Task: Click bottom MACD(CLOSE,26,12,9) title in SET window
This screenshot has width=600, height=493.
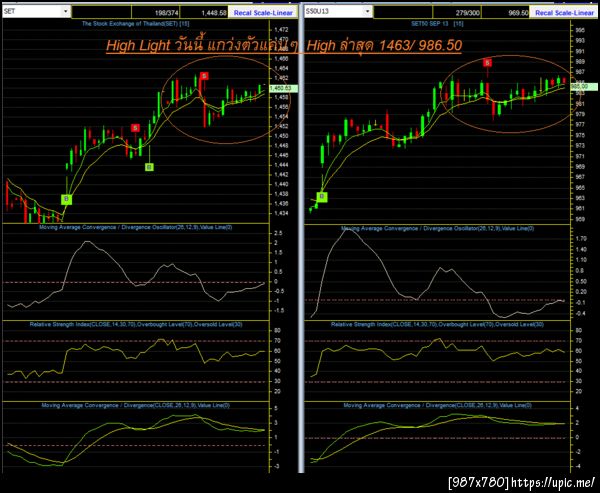Action: point(135,405)
